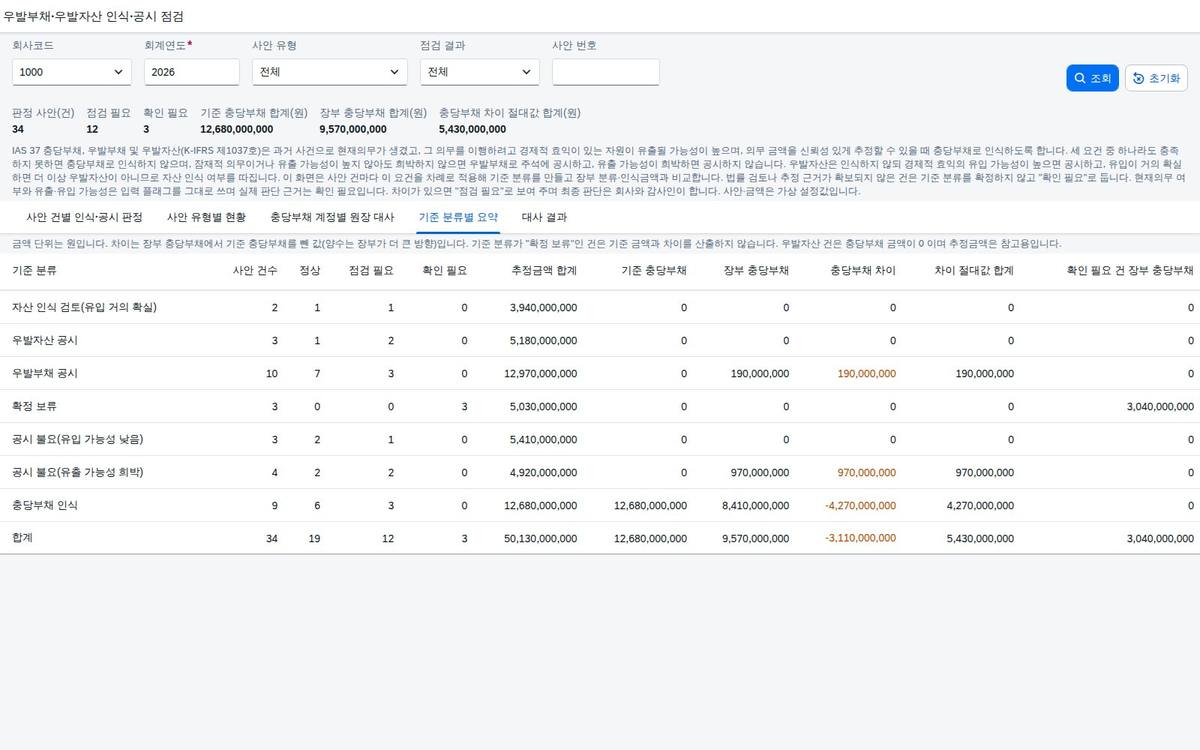Click the 회계연도 input field

192,72
